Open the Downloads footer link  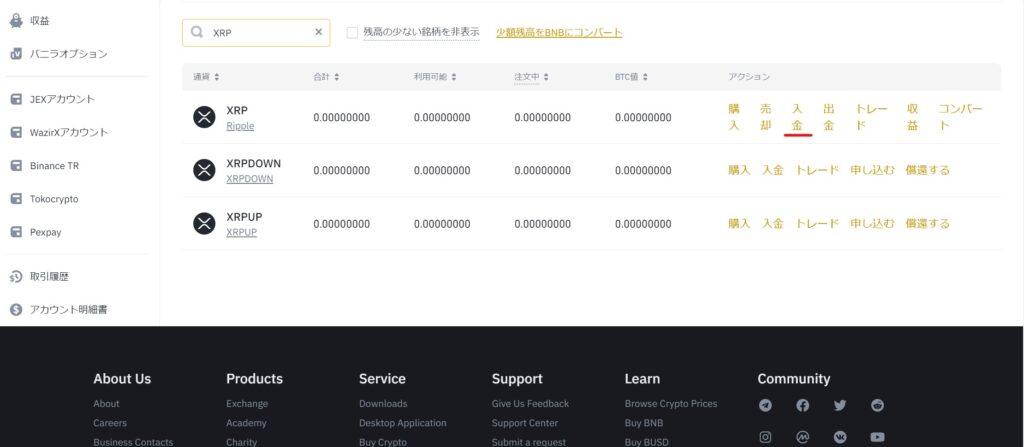coord(383,404)
